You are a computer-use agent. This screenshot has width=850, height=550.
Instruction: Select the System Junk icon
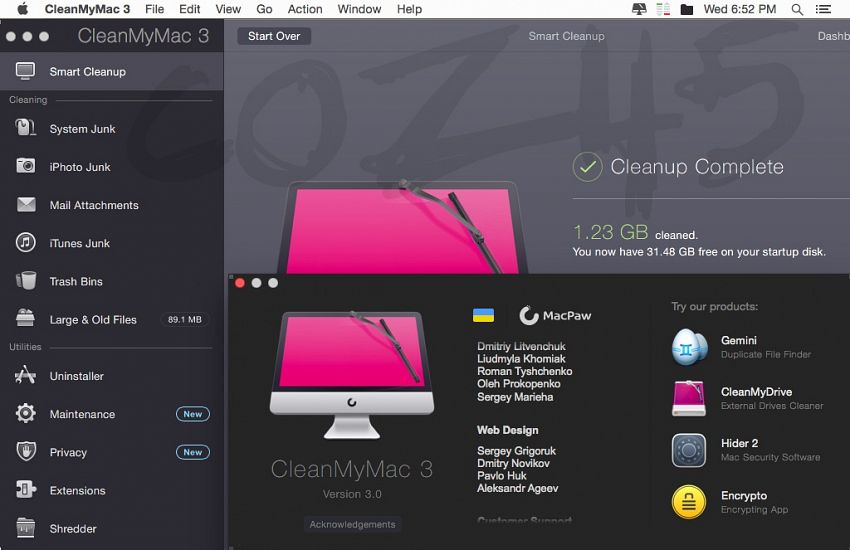coord(25,128)
